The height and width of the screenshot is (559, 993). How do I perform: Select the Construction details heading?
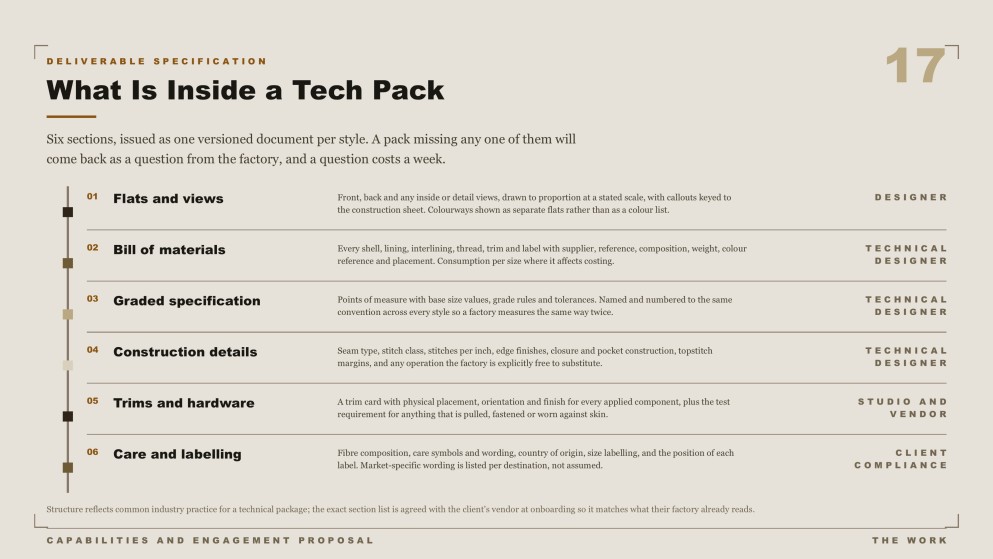[x=185, y=352]
